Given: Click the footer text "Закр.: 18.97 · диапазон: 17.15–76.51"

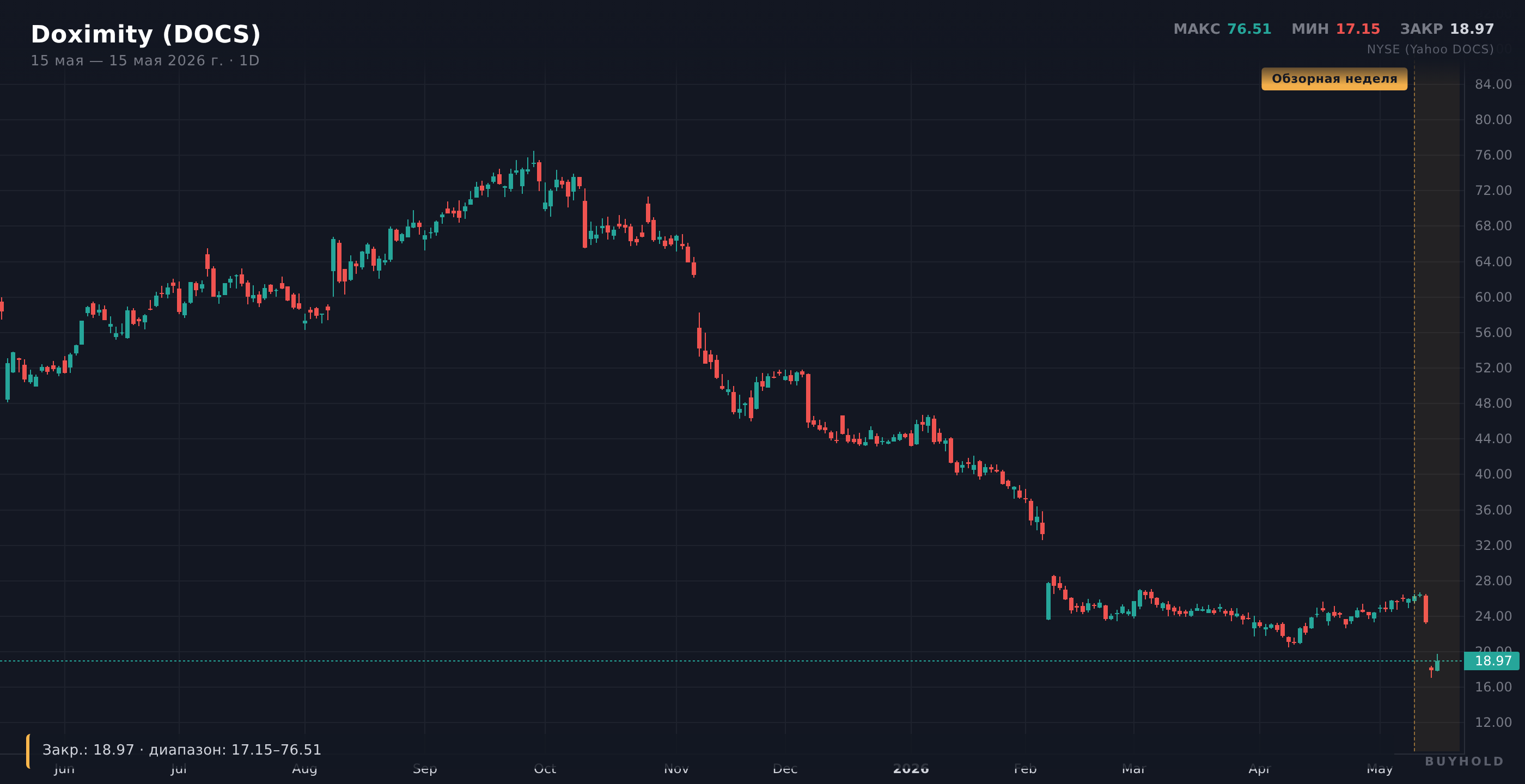Looking at the screenshot, I should (x=182, y=750).
